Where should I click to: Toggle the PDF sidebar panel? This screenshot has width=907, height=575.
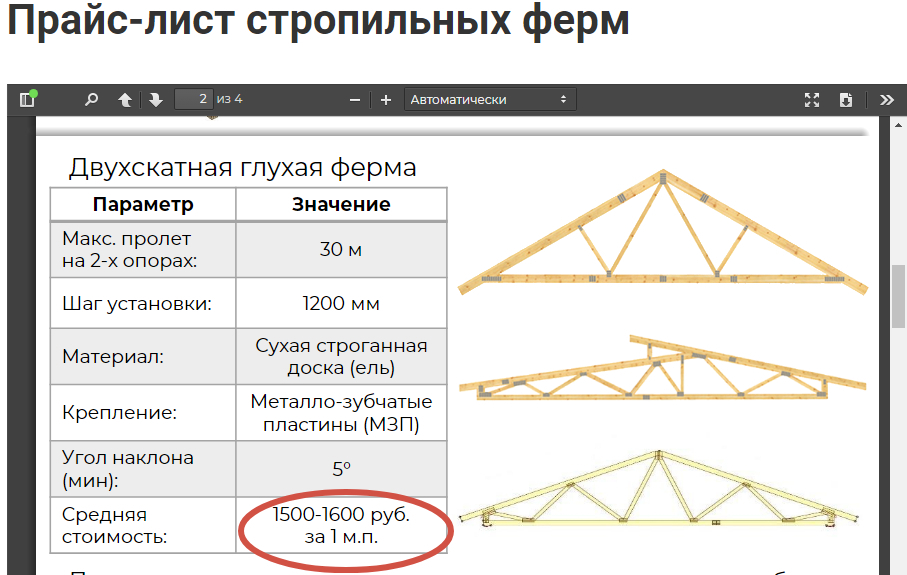(27, 99)
